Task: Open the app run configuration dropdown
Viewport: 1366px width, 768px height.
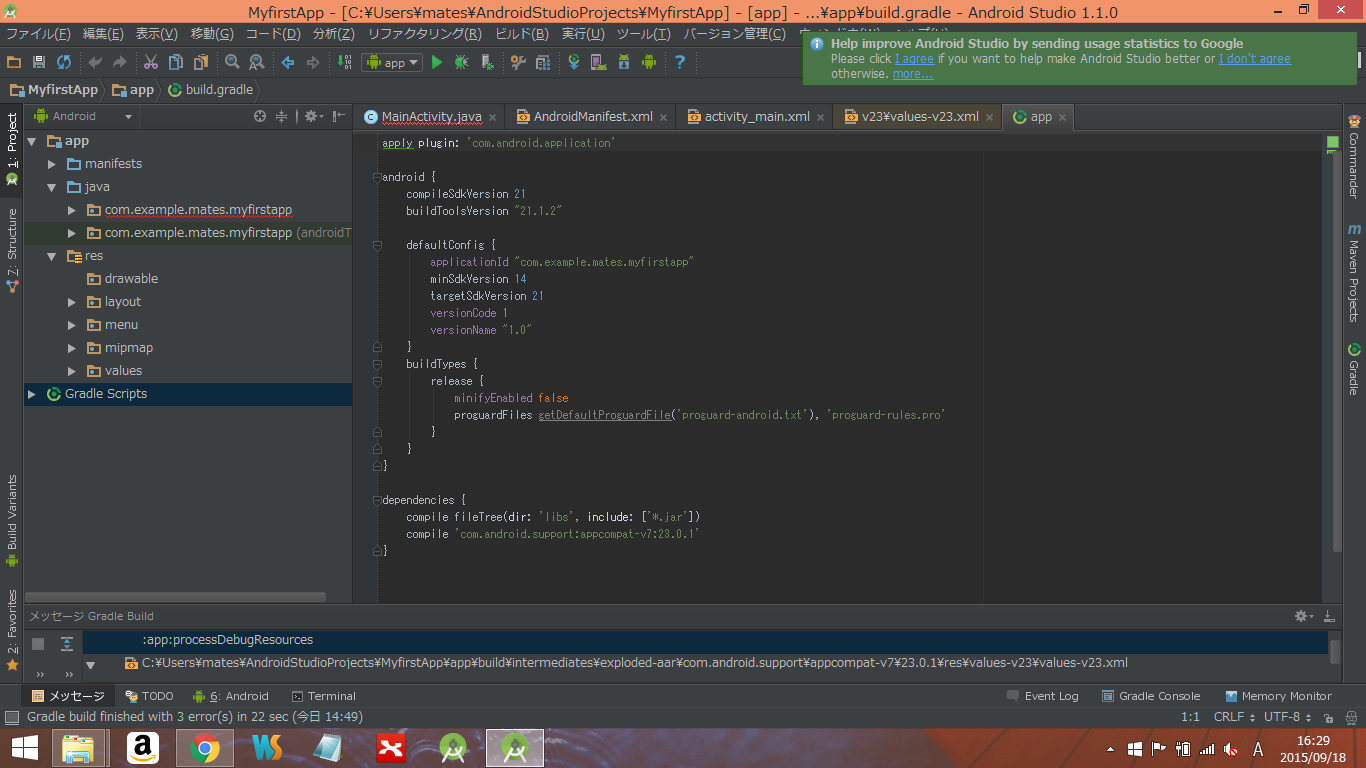Action: click(x=392, y=62)
